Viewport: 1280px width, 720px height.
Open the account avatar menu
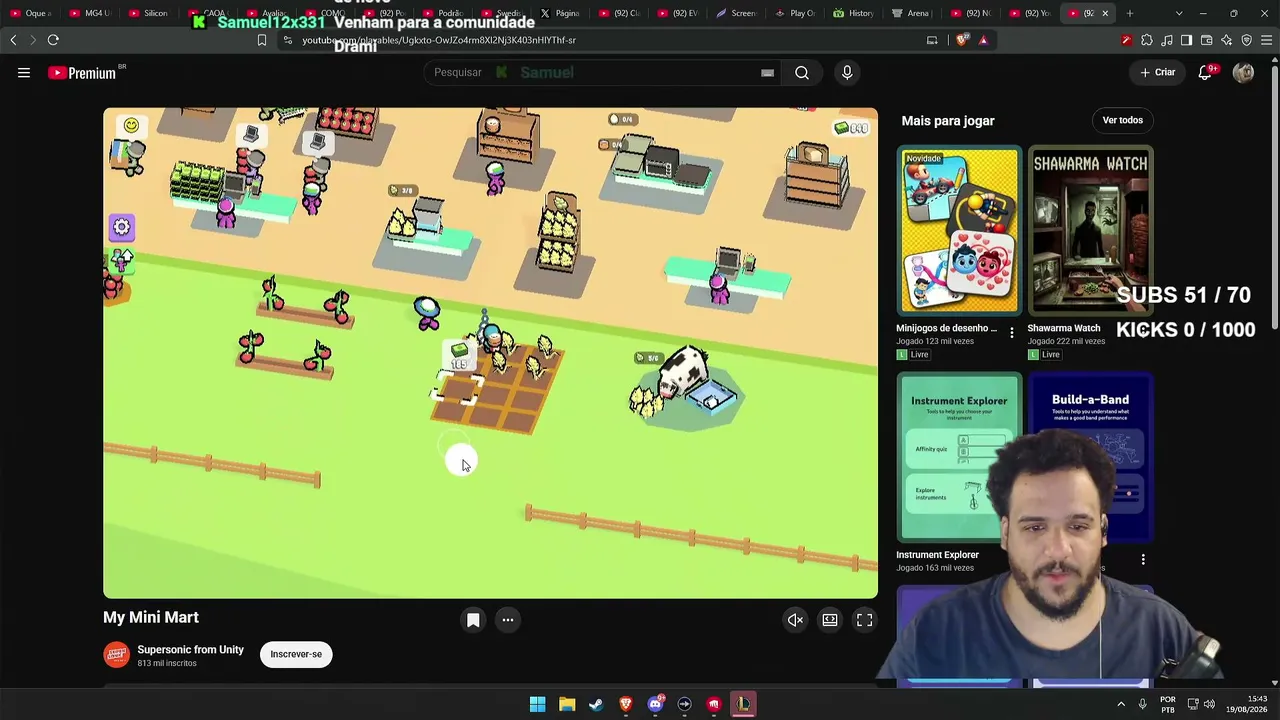point(1243,72)
